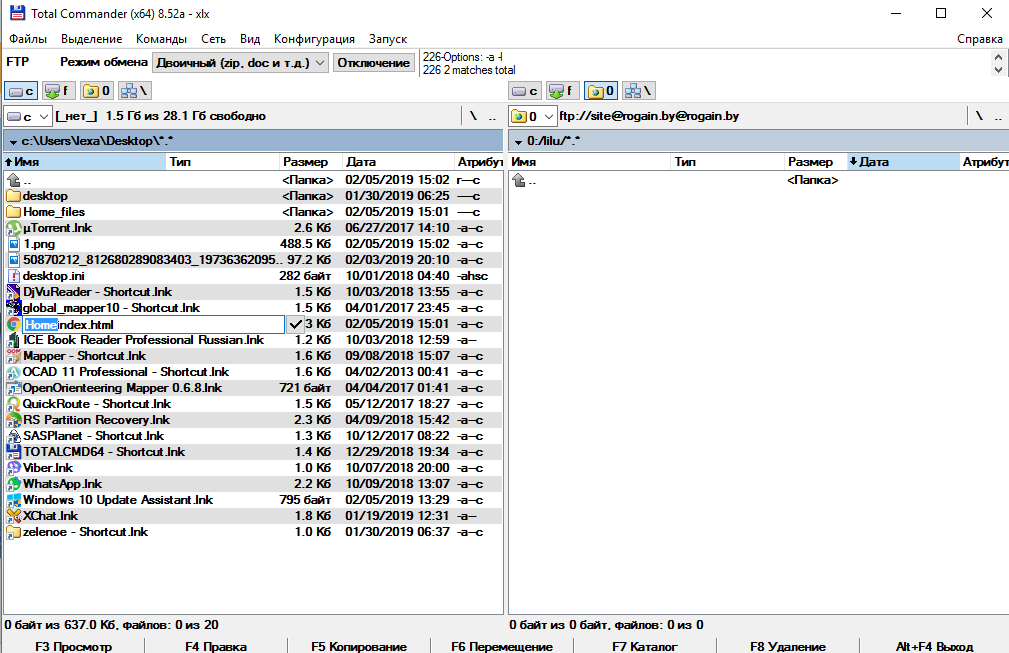Viewport: 1009px width, 653px height.
Task: Open network neighborhood button in right panel
Action: 638,91
